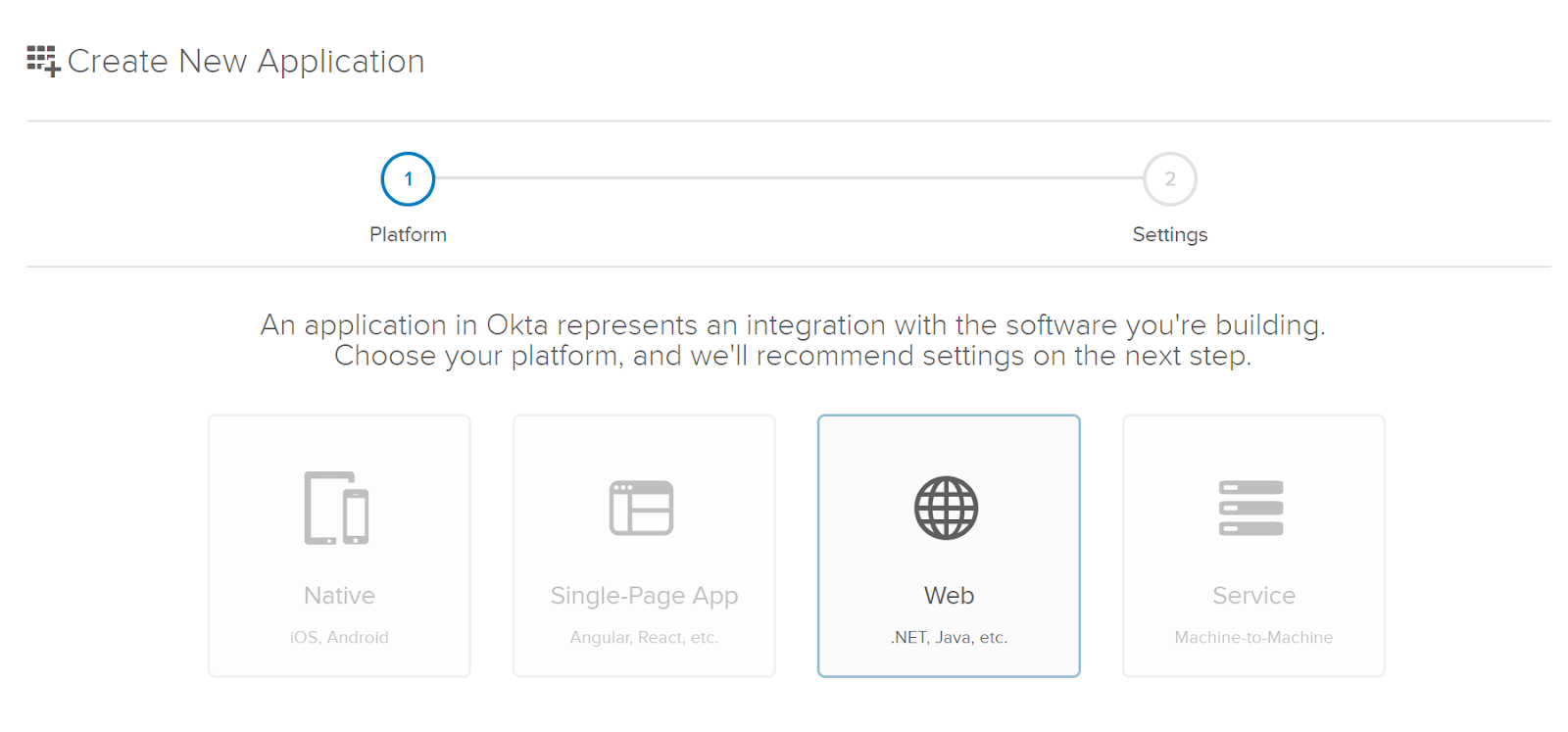The image size is (1568, 732).
Task: Click the Service server stack icon
Action: coord(1251,508)
